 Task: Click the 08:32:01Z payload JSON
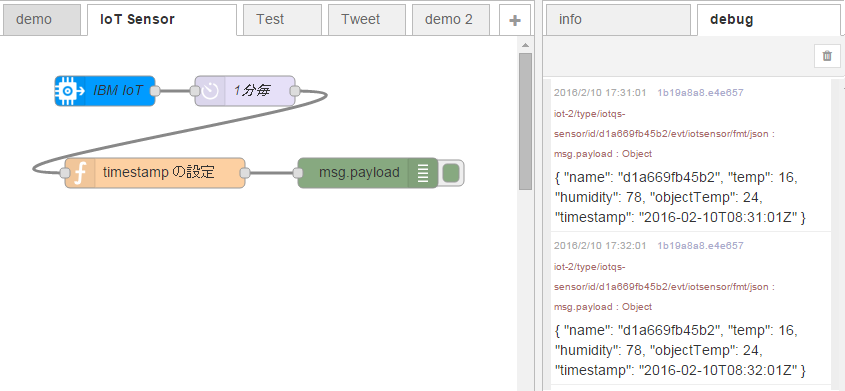pyautogui.click(x=680, y=351)
